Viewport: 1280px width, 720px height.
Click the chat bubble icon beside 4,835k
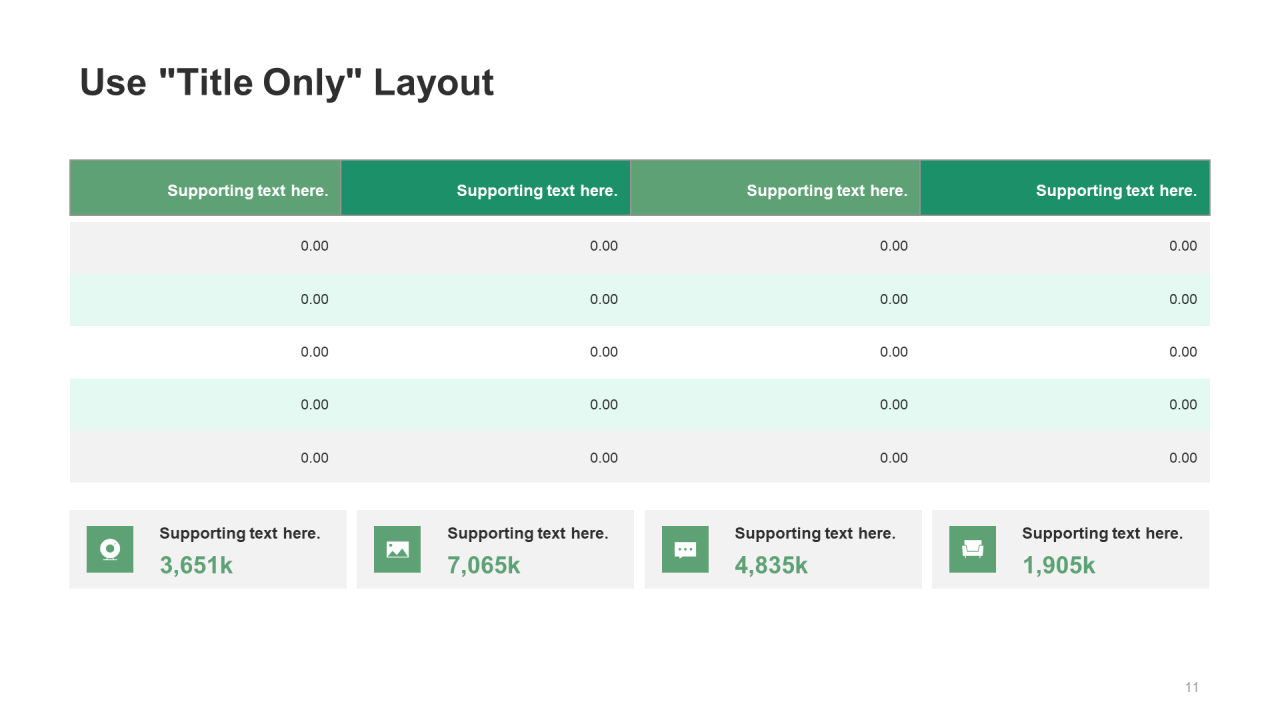coord(685,549)
